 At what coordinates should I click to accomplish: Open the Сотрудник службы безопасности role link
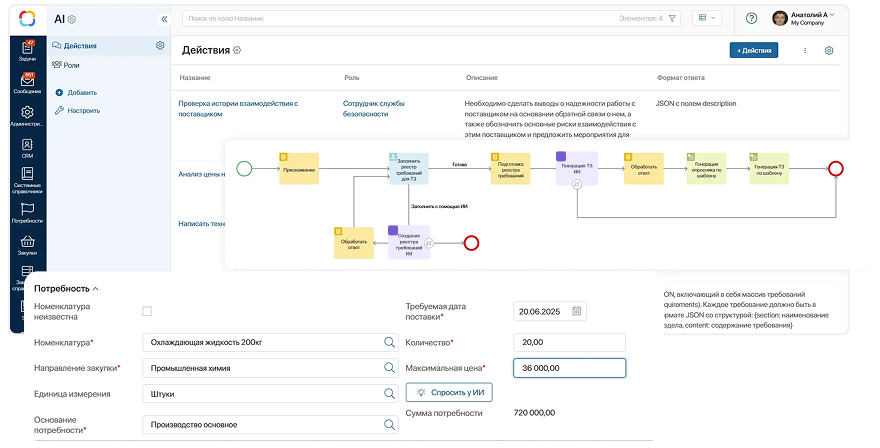[374, 108]
